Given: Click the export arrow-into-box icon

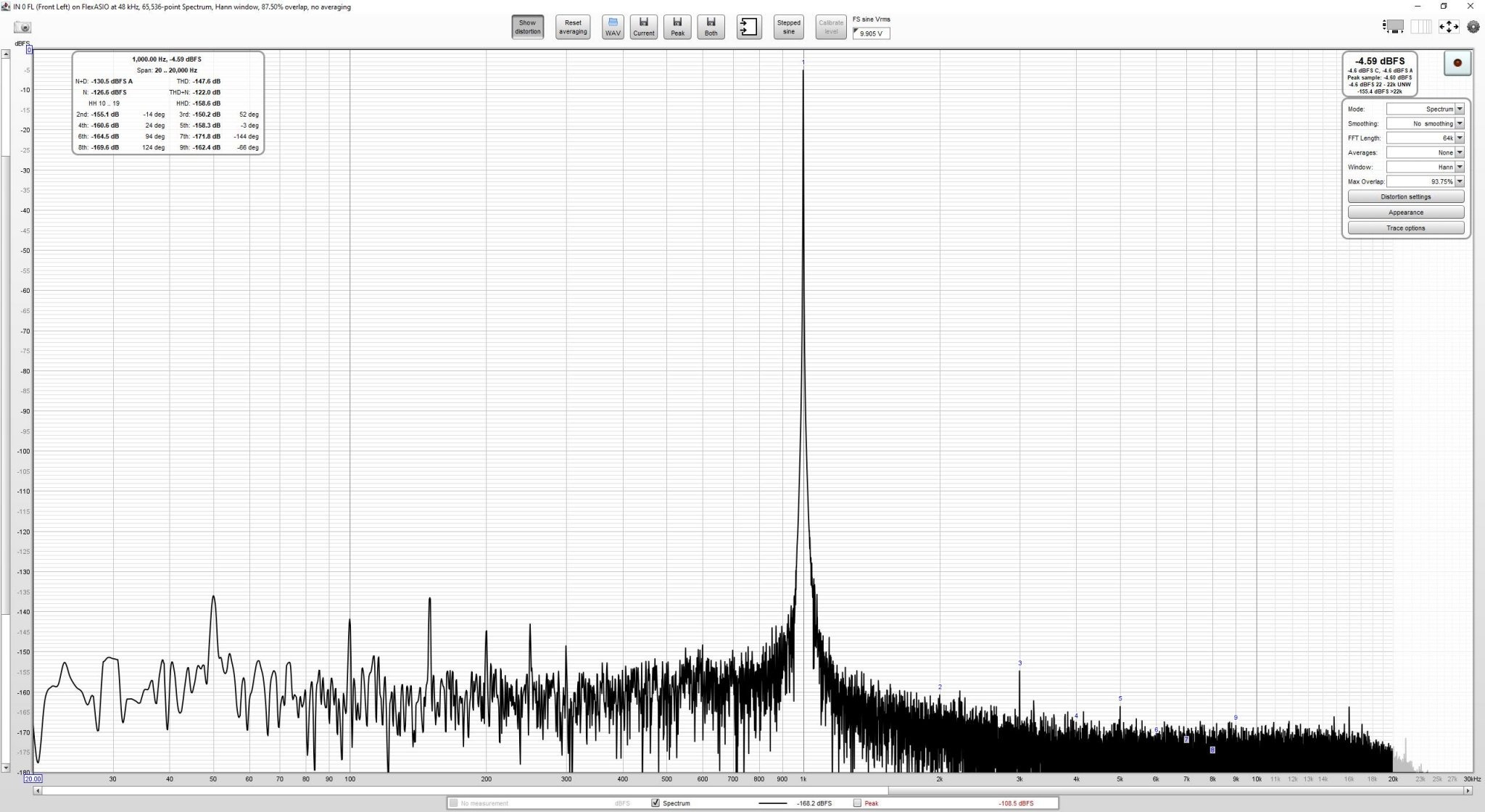Looking at the screenshot, I should (x=749, y=28).
